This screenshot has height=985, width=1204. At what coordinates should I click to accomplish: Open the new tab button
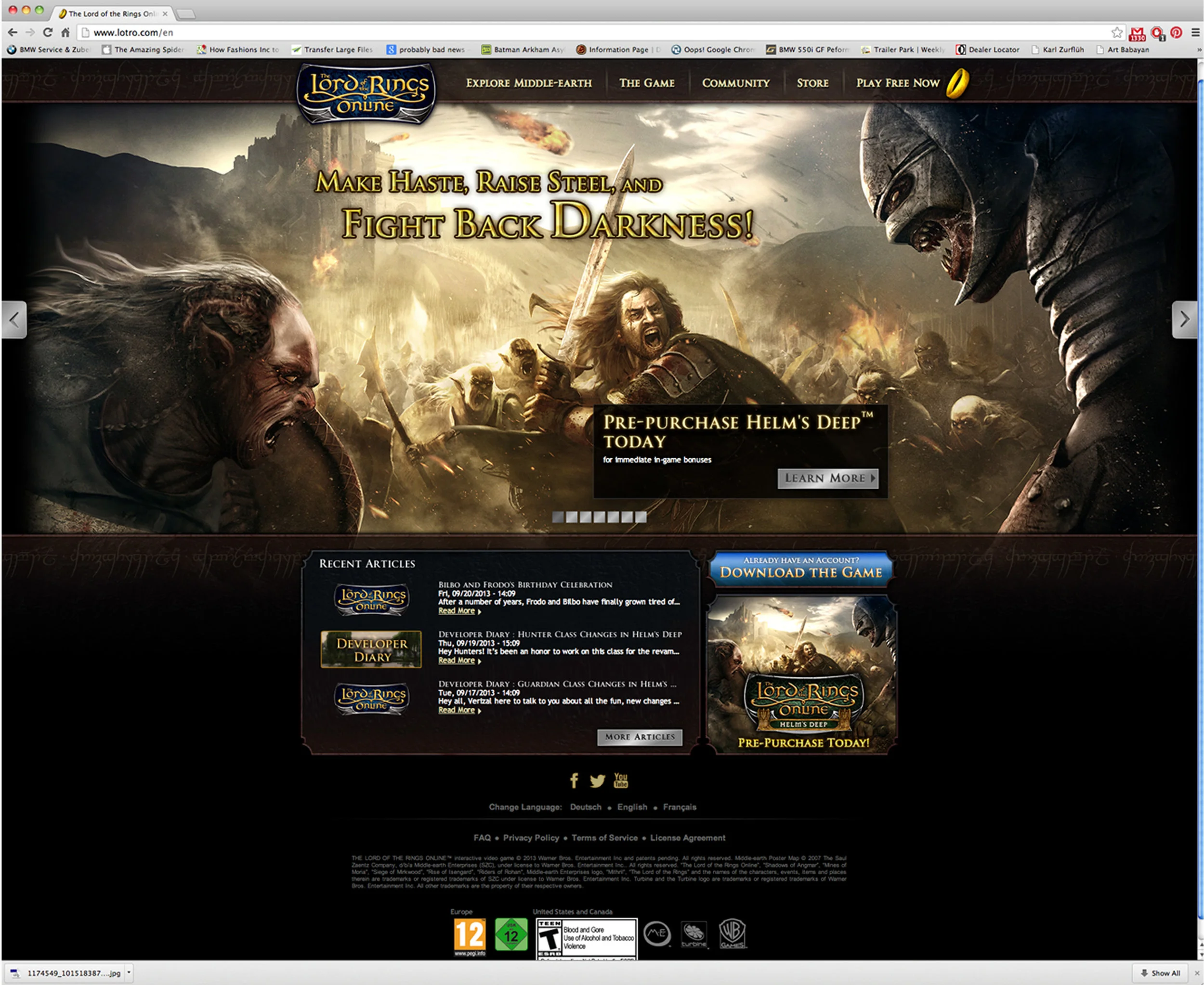185,13
